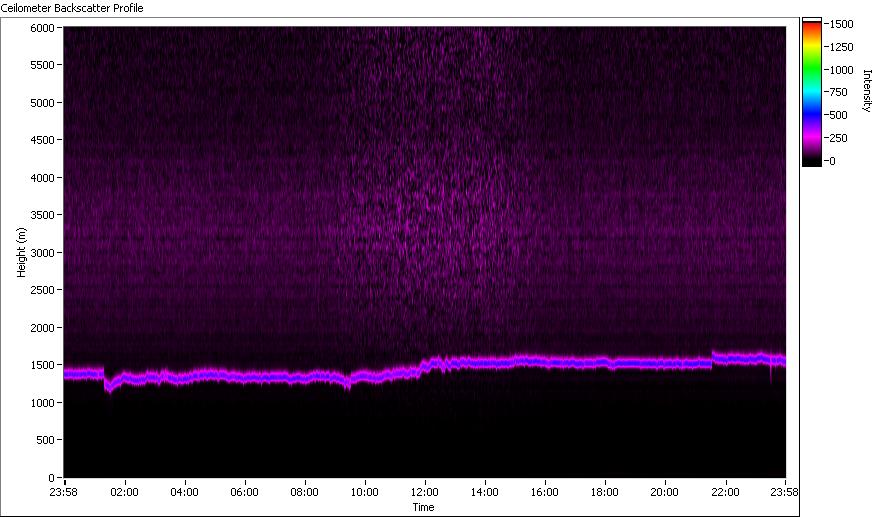Click the '10:00' time axis label
876x517 pixels.
click(x=365, y=492)
